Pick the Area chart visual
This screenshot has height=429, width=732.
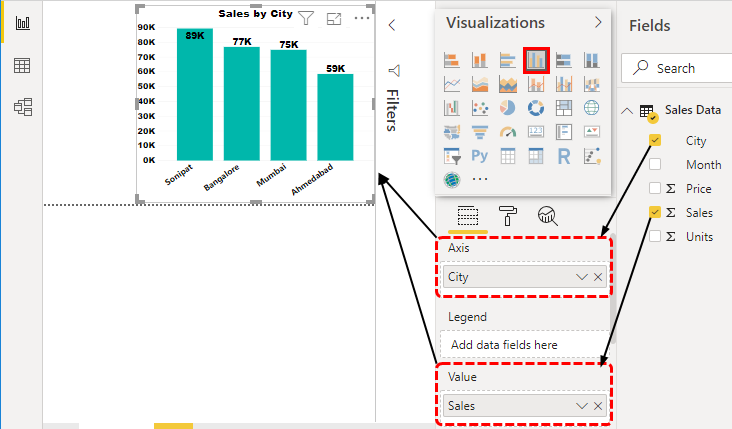(479, 84)
